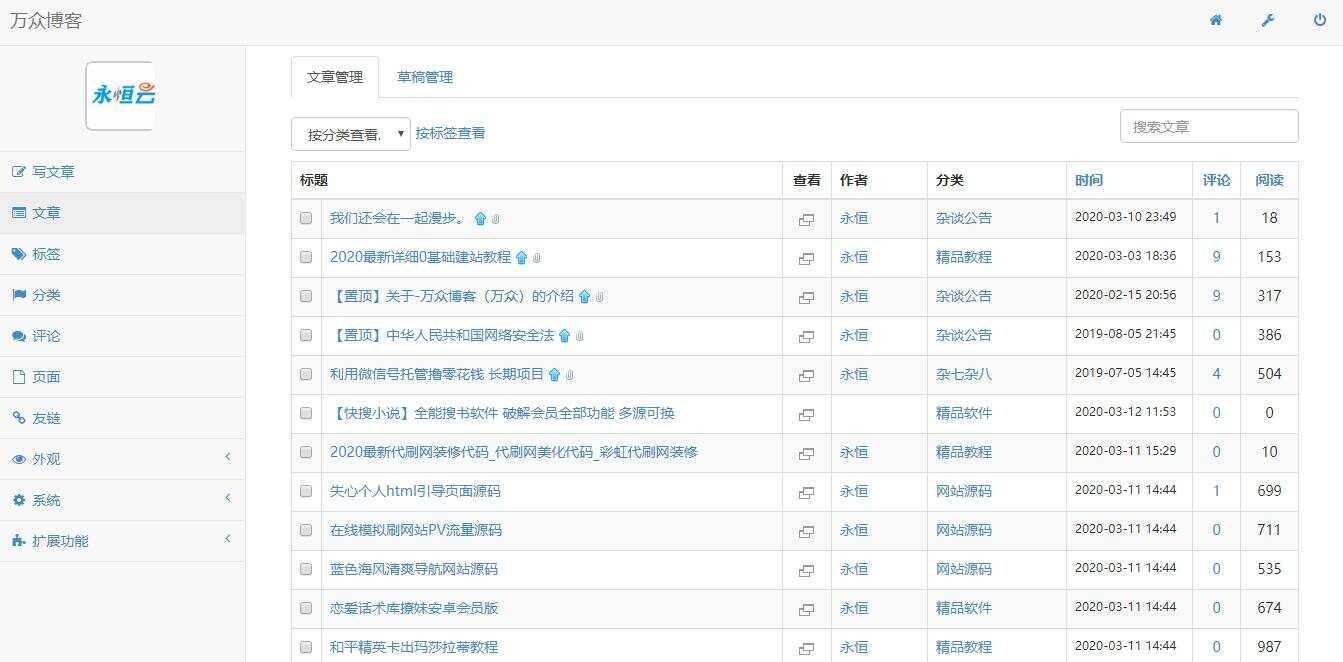
Task: Switch to the 草稿管理 tab
Action: click(x=425, y=77)
